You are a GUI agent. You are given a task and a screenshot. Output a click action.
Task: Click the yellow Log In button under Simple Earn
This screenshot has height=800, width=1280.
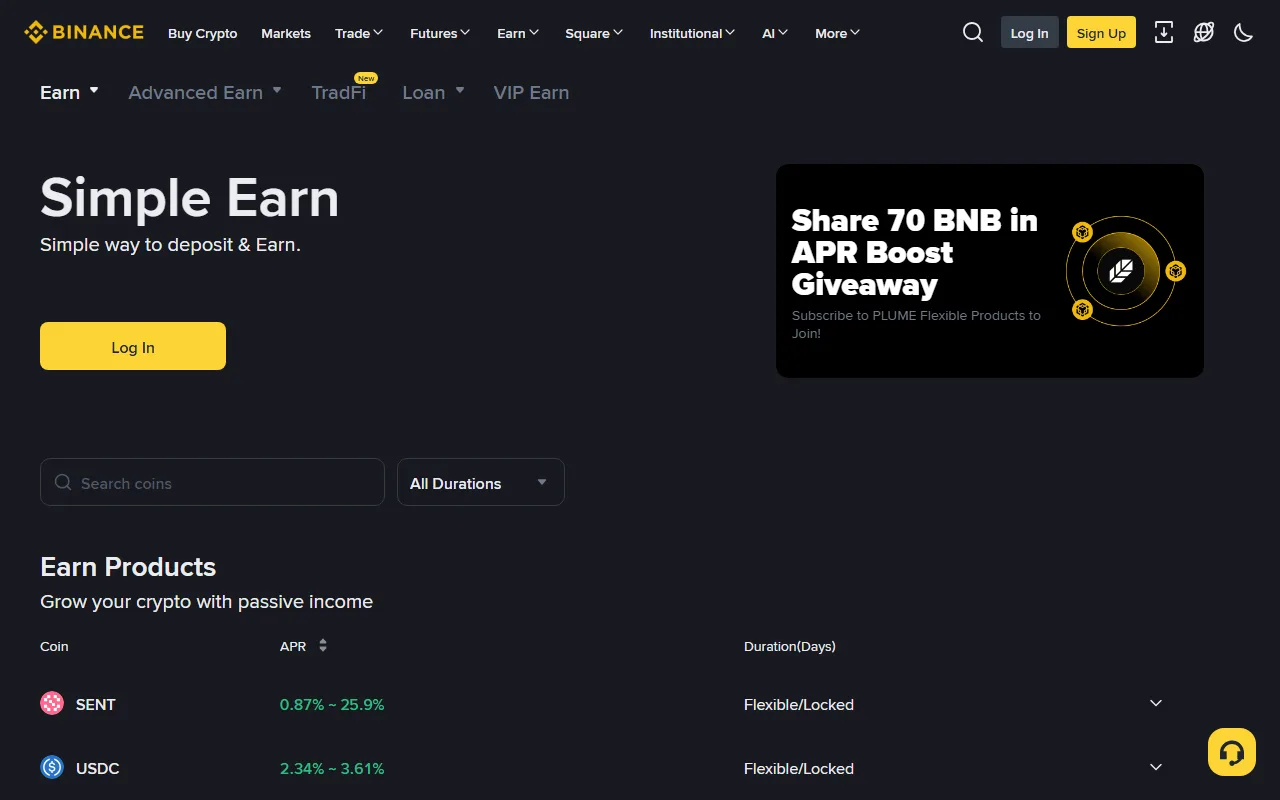(133, 346)
